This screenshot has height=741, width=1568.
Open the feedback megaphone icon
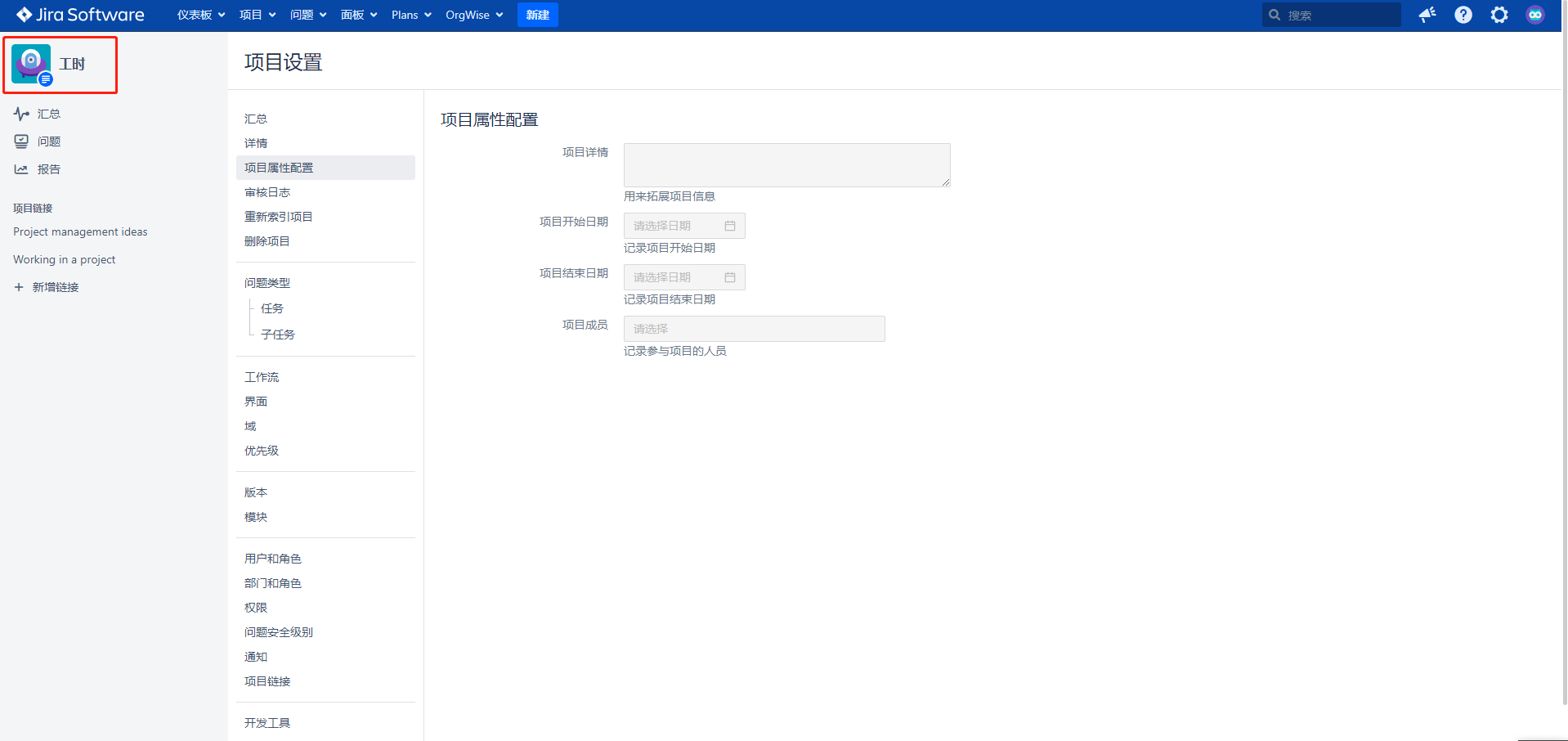point(1427,15)
